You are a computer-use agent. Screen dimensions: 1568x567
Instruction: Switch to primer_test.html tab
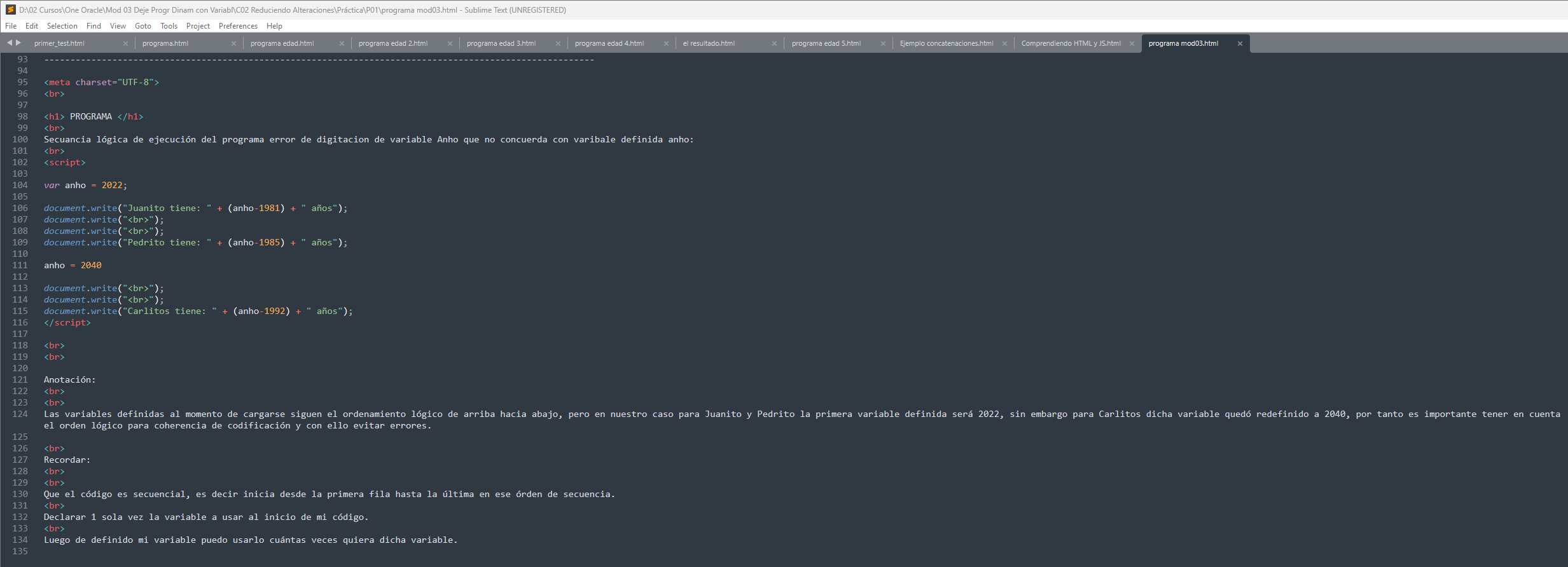coord(59,43)
